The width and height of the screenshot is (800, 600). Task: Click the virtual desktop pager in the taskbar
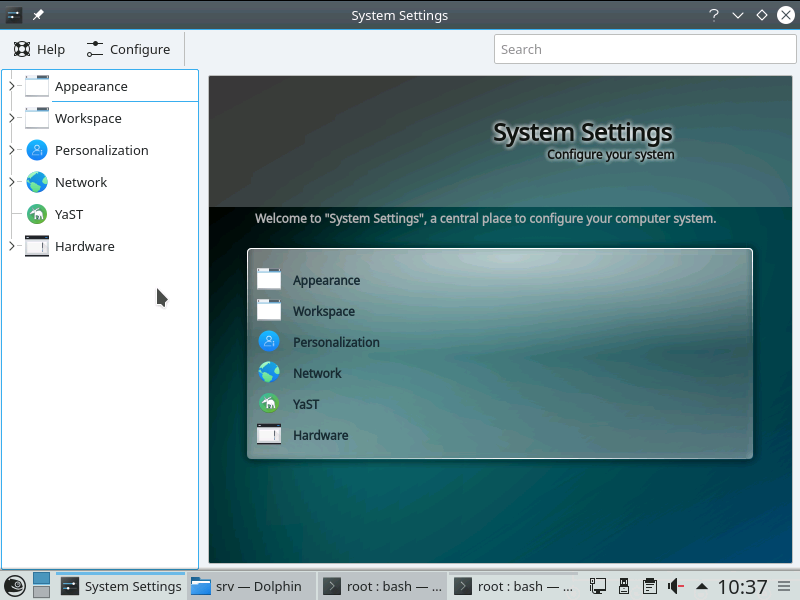click(x=41, y=585)
